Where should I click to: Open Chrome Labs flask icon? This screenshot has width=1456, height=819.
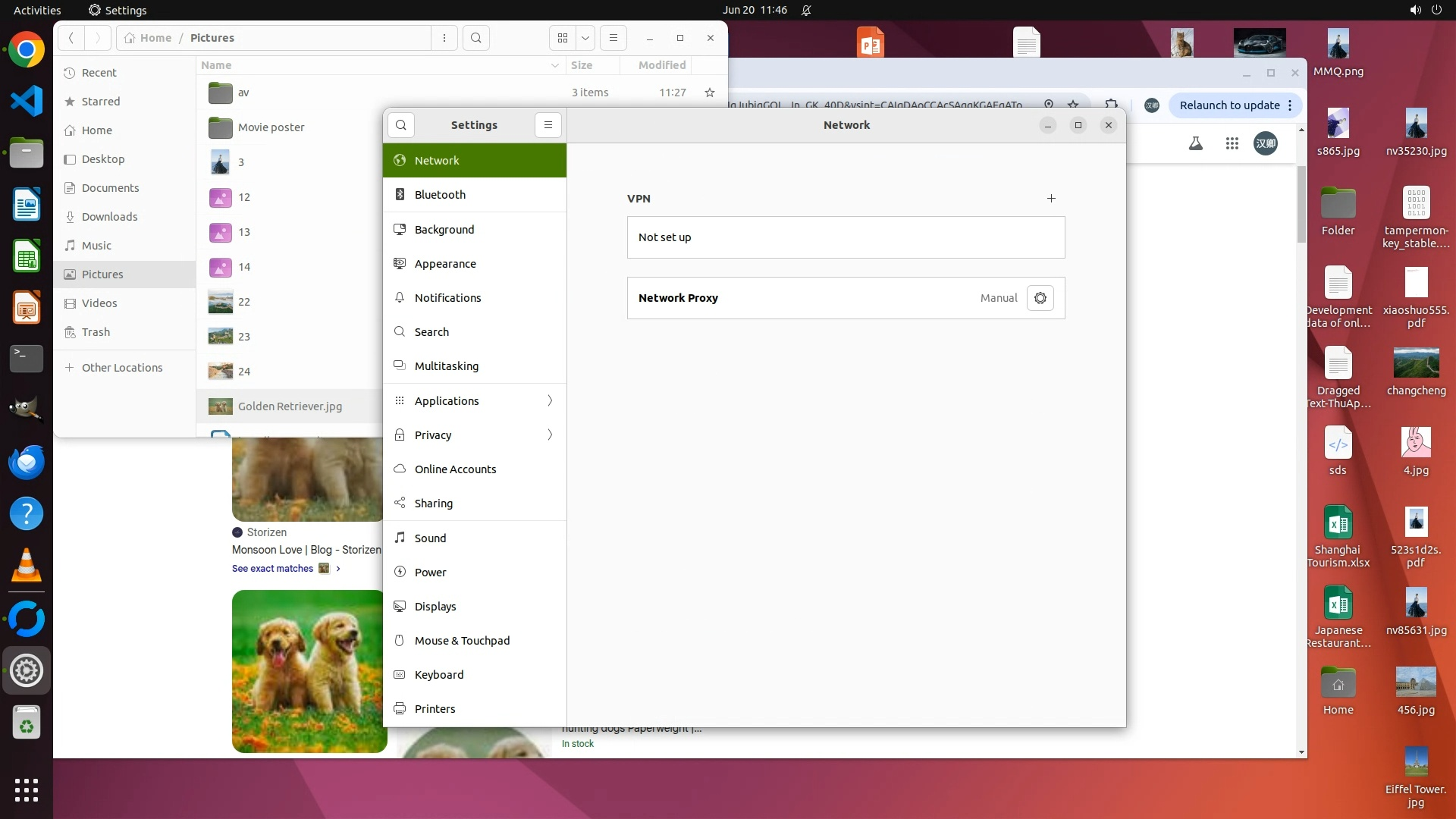click(x=1196, y=143)
